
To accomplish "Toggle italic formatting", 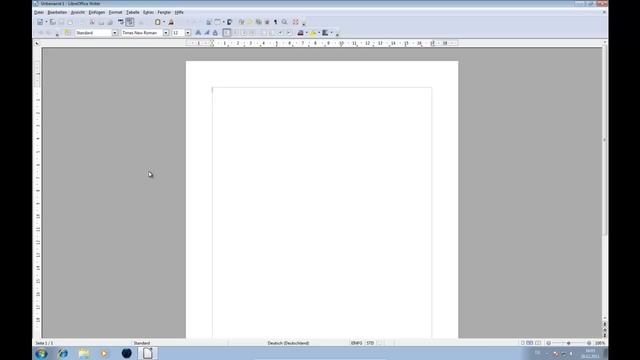I will [207, 33].
